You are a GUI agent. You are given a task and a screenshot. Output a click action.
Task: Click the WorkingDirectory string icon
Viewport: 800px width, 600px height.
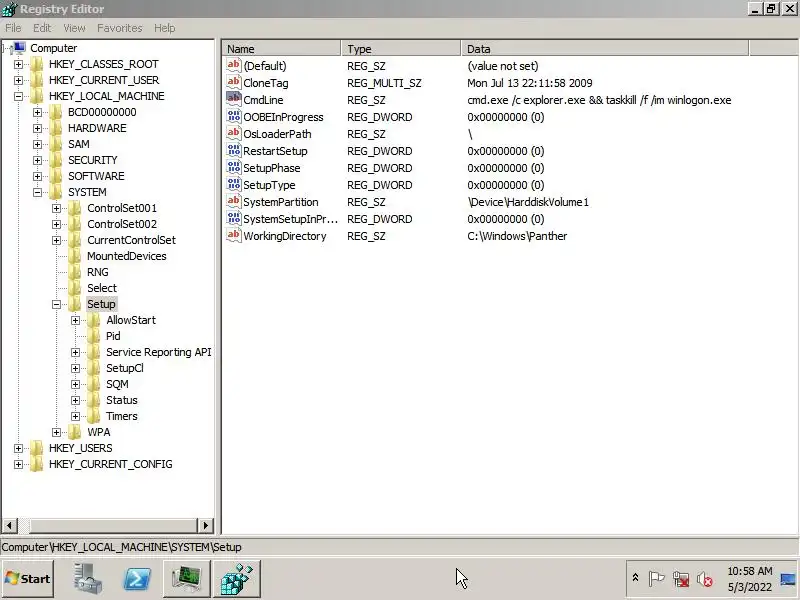tap(234, 235)
